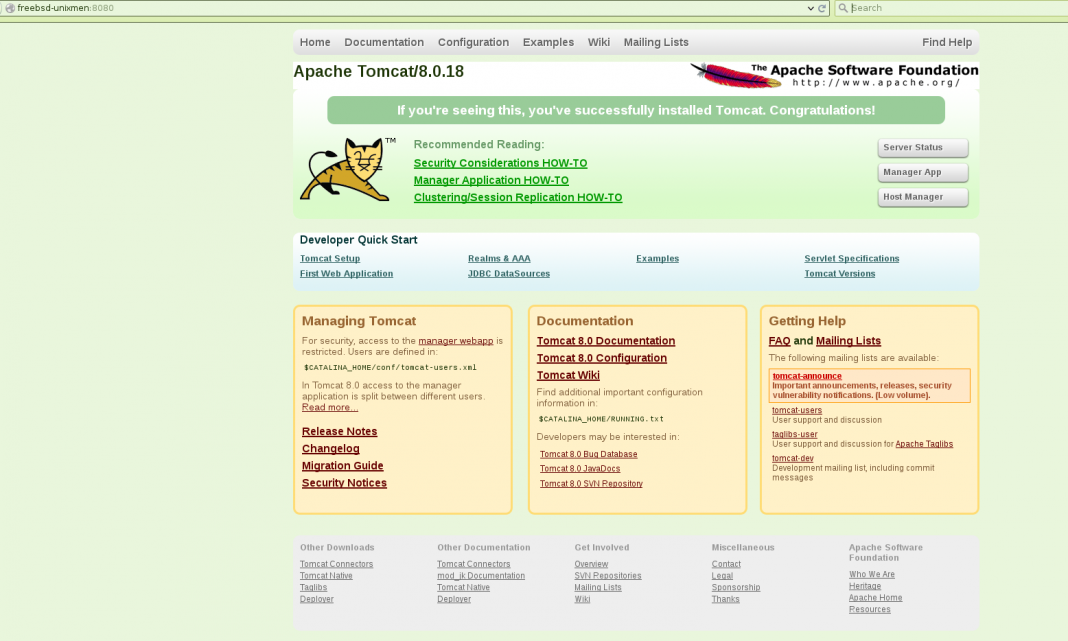Open SVN Repositories footer link
The image size is (1068, 641).
coord(608,576)
